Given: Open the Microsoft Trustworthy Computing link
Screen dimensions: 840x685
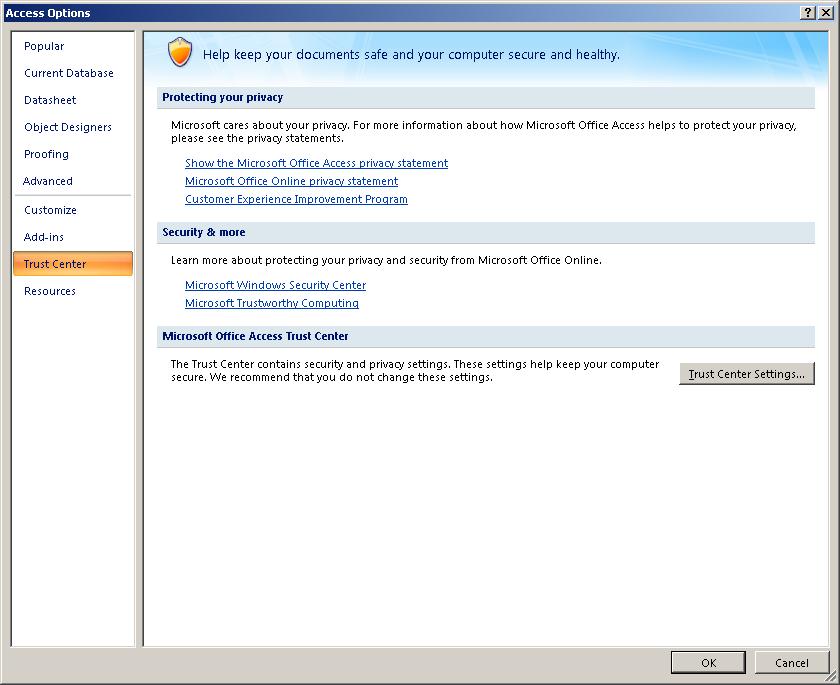Looking at the screenshot, I should [x=272, y=303].
